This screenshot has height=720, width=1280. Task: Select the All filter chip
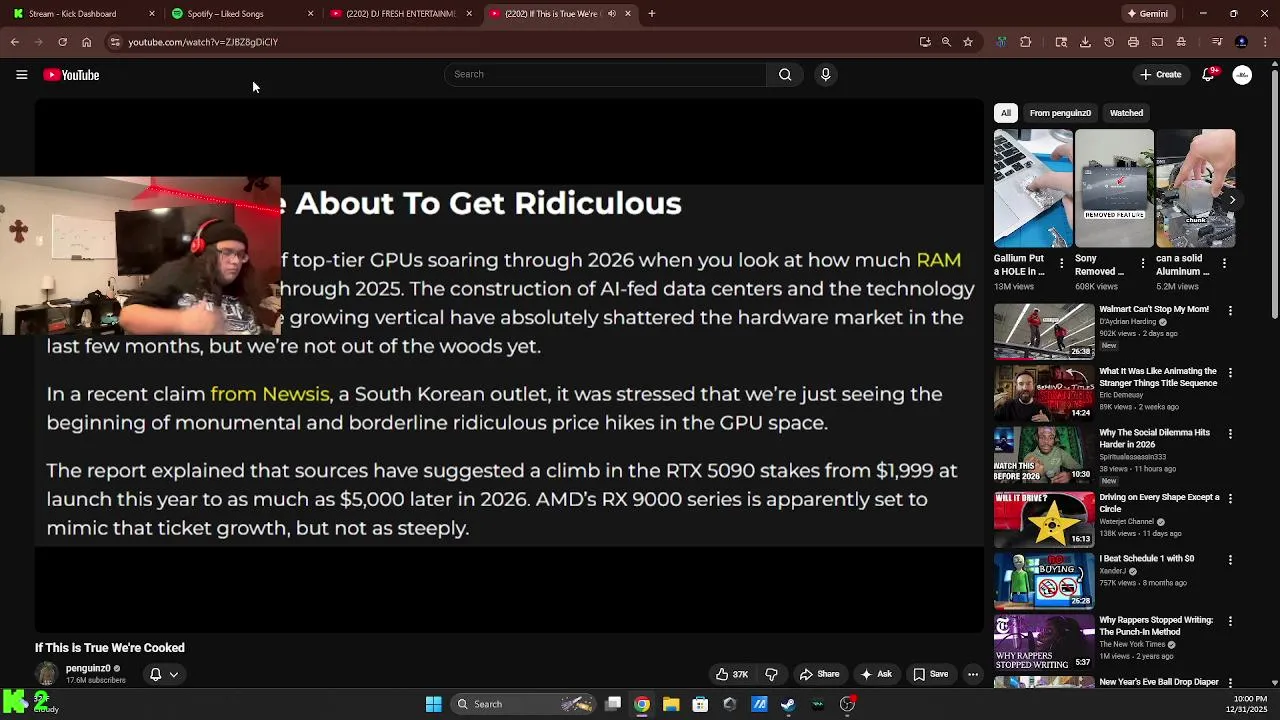tap(1006, 113)
